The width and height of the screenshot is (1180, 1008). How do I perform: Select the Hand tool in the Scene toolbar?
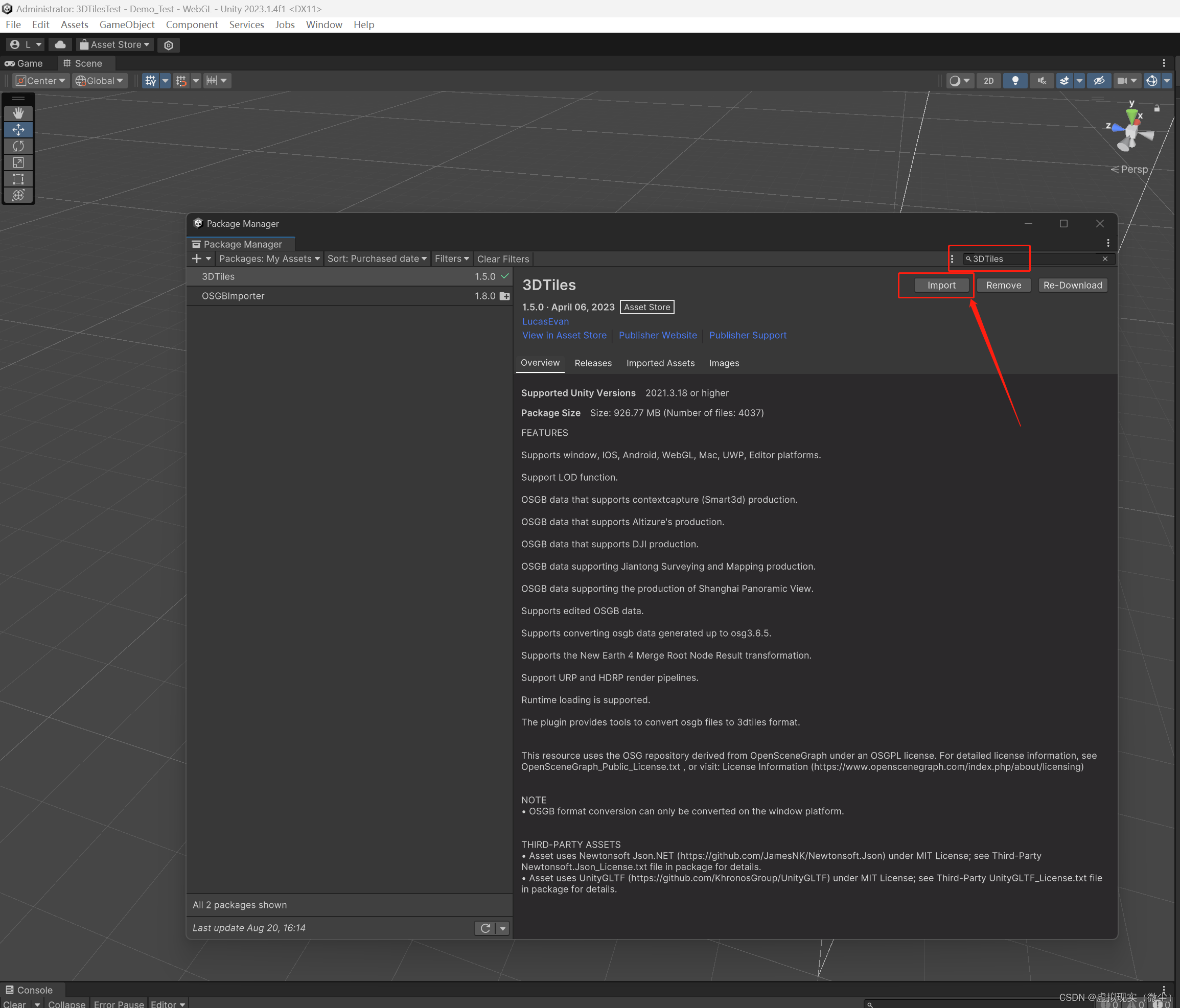click(19, 113)
